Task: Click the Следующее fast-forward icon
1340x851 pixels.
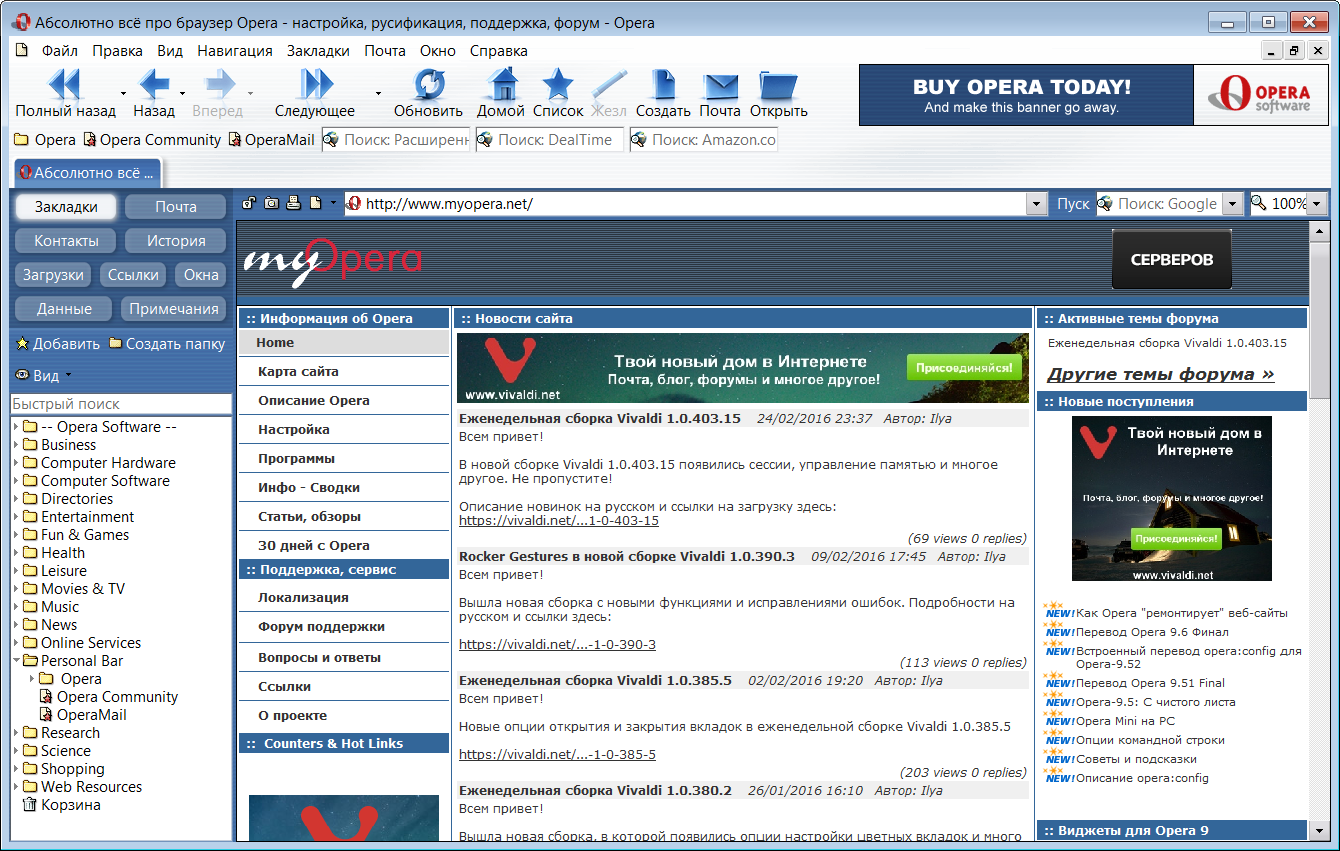Action: click(x=316, y=84)
